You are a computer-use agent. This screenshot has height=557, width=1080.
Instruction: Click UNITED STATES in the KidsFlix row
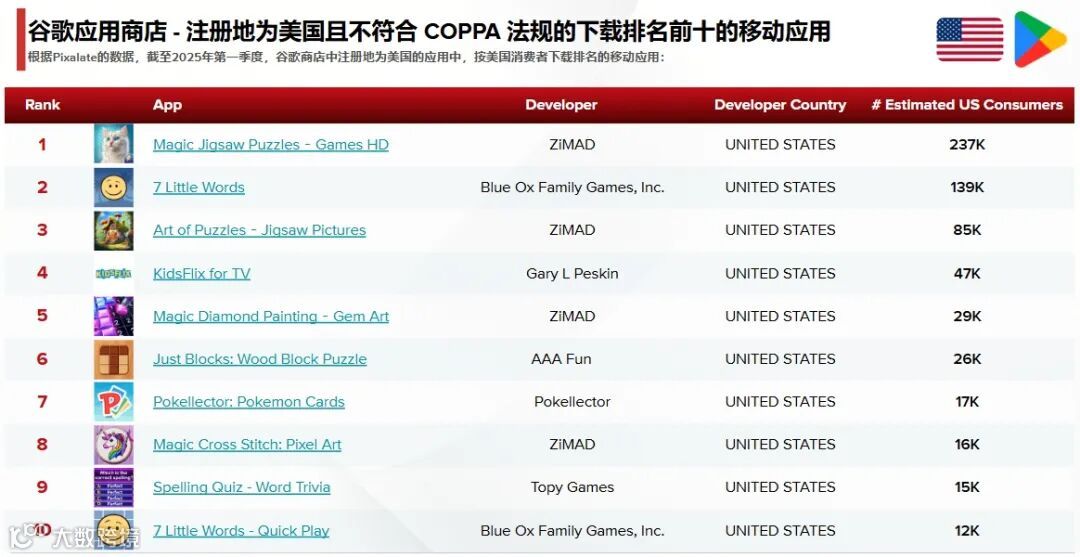[780, 273]
